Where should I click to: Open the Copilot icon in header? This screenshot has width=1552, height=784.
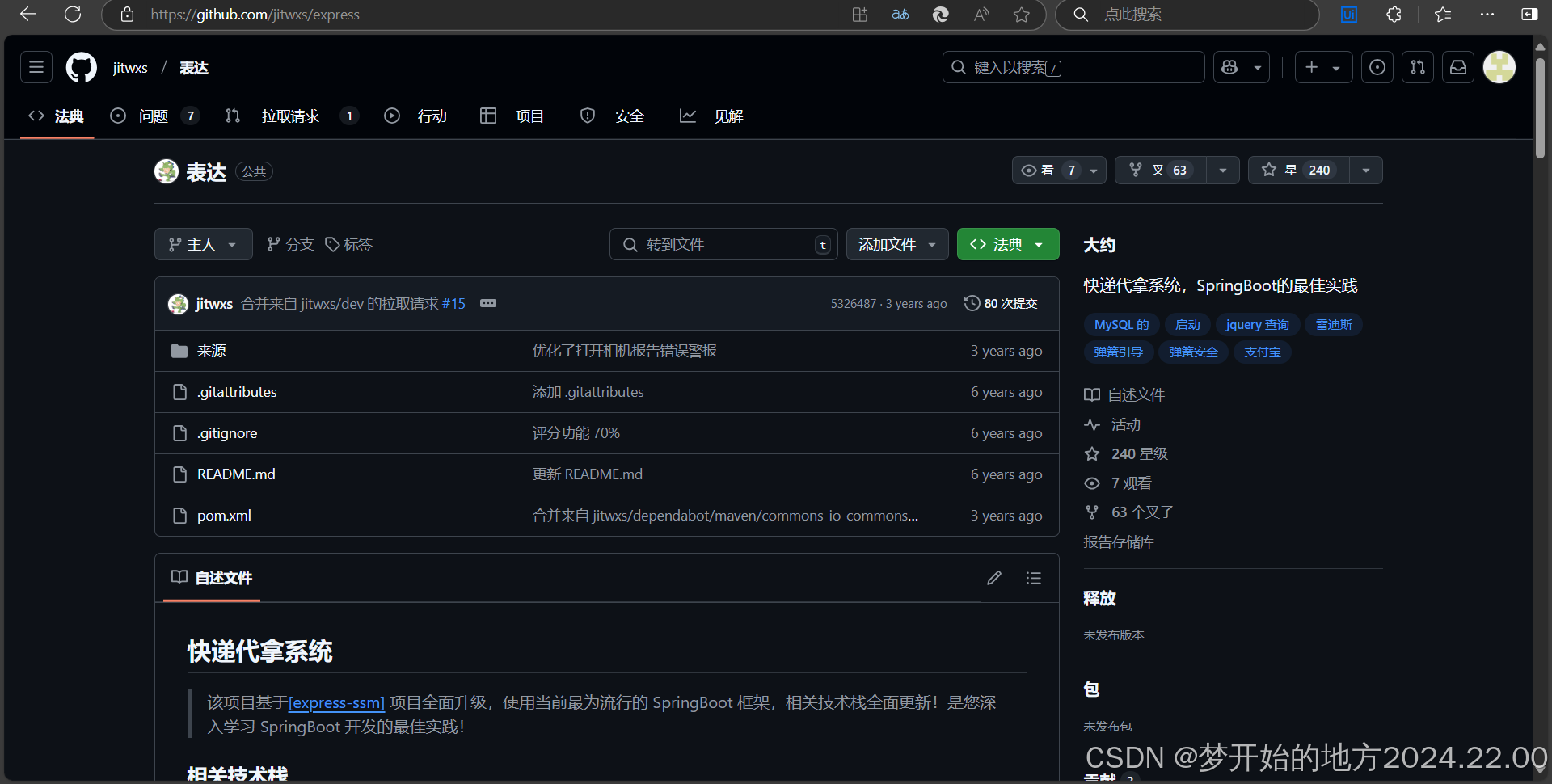tap(1229, 67)
